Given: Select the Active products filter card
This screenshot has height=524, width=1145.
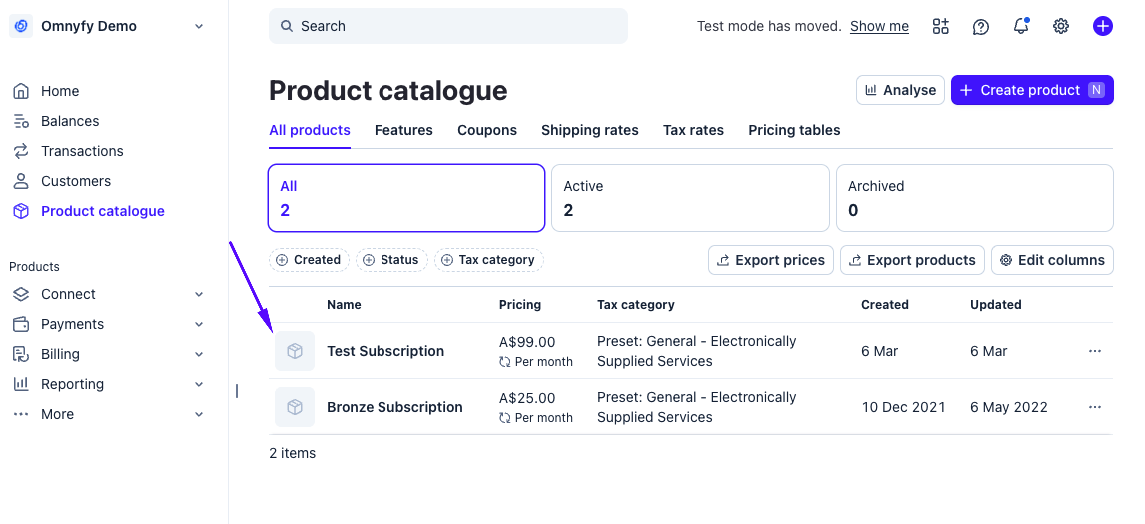Looking at the screenshot, I should pyautogui.click(x=690, y=198).
